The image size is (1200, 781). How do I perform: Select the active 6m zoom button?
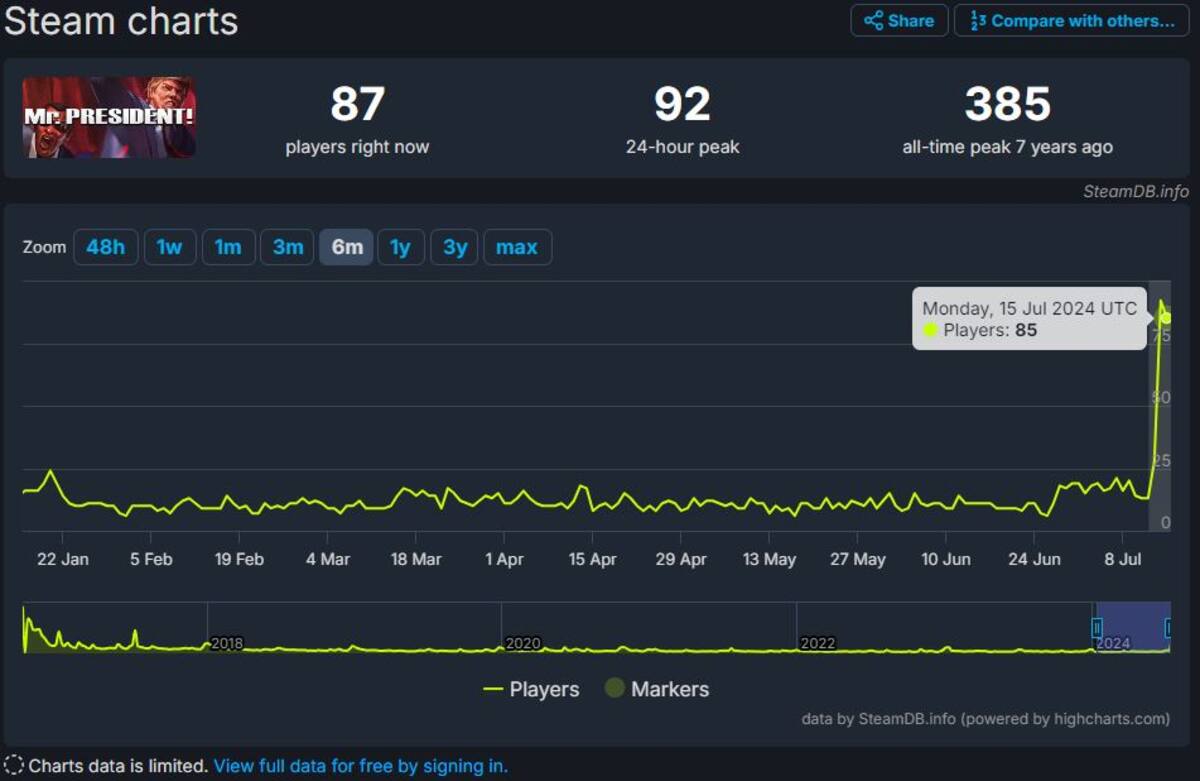pos(346,247)
